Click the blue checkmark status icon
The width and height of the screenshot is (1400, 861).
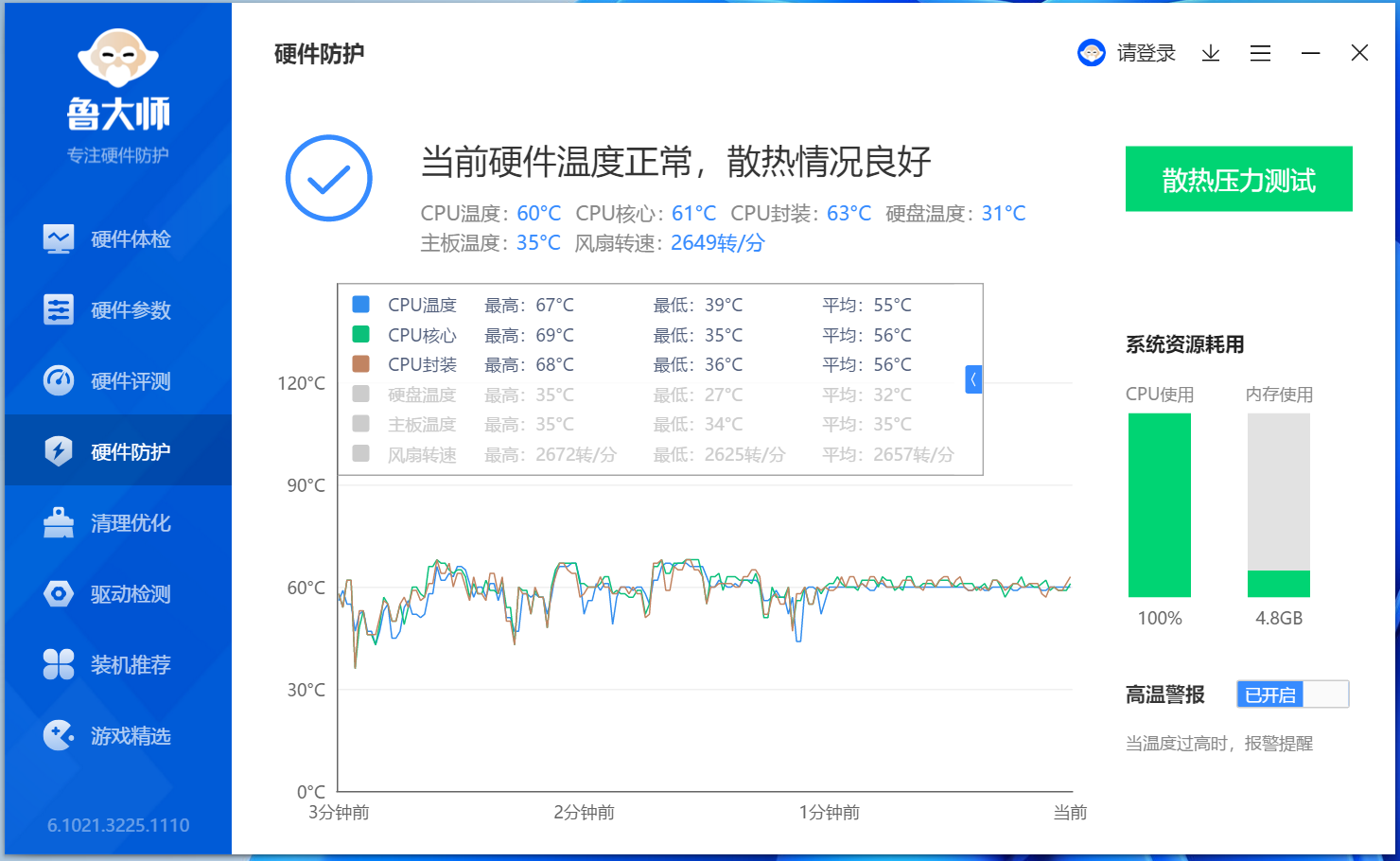coord(329,178)
